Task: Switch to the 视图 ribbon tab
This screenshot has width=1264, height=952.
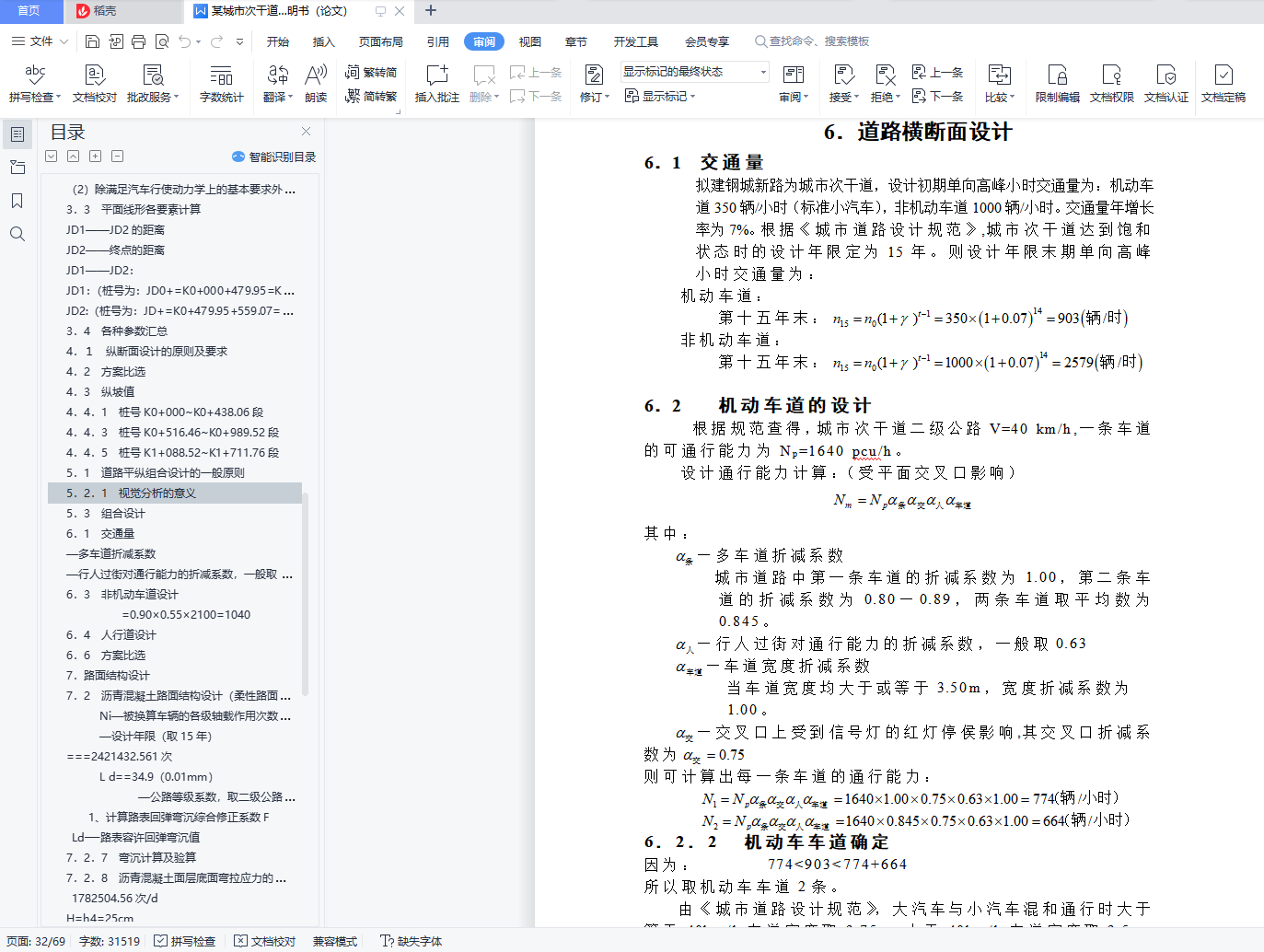Action: coord(530,41)
